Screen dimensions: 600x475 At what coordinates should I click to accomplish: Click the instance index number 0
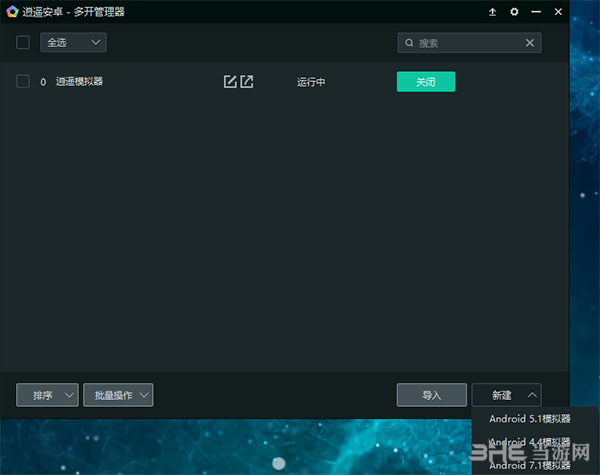[43, 82]
